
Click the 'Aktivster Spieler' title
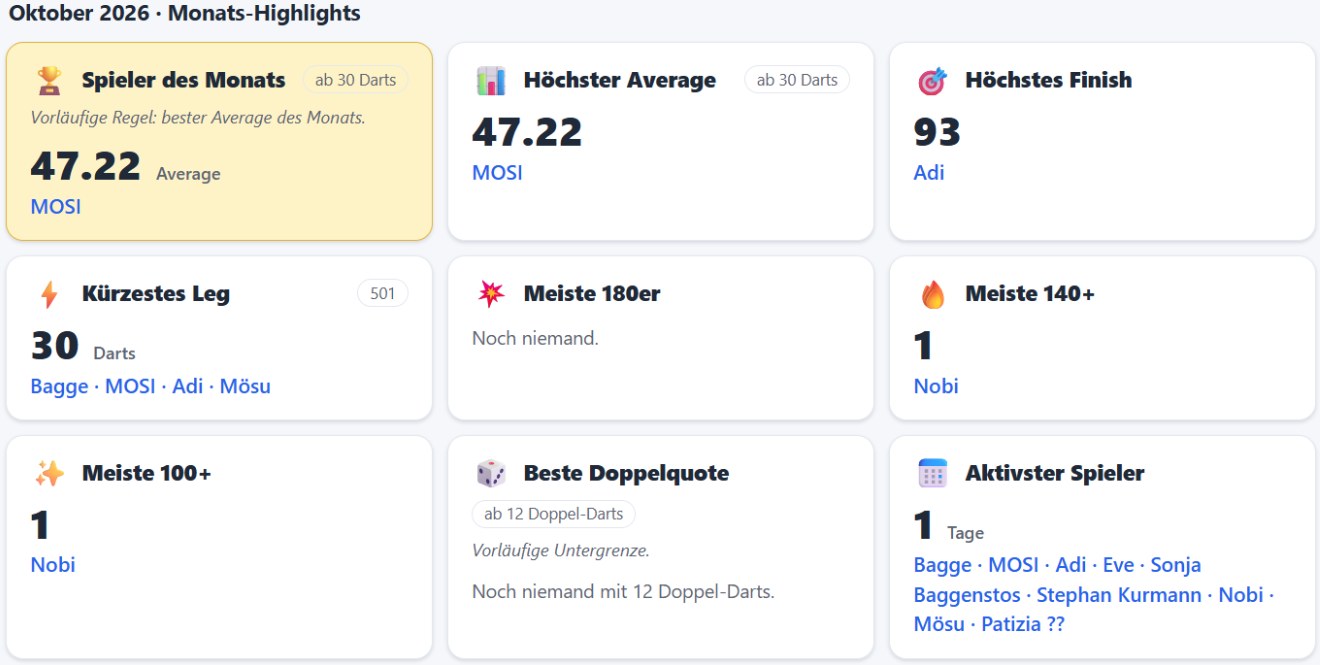point(1055,473)
